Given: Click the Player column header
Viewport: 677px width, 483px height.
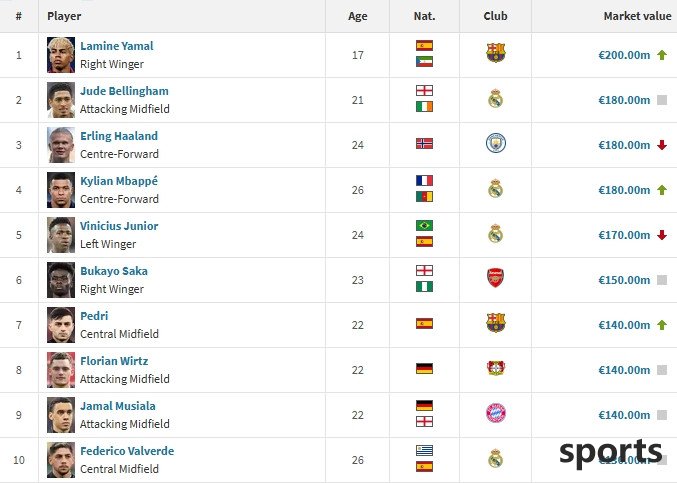Looking at the screenshot, I should point(64,16).
